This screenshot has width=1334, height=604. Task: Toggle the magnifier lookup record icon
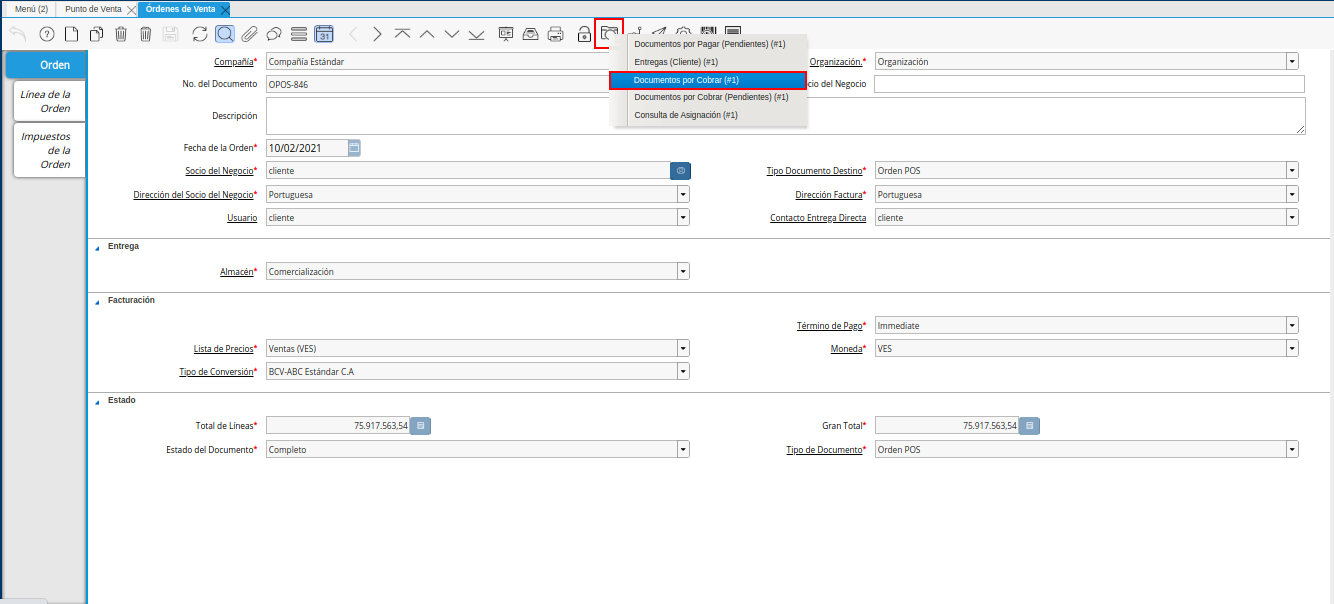[x=225, y=34]
